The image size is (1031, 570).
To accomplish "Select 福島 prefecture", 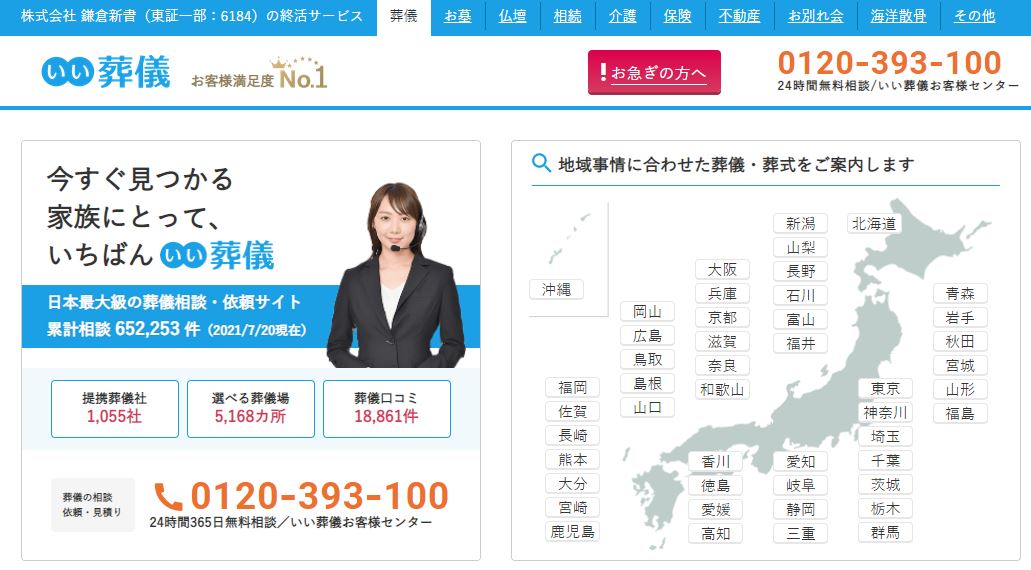I will (960, 414).
